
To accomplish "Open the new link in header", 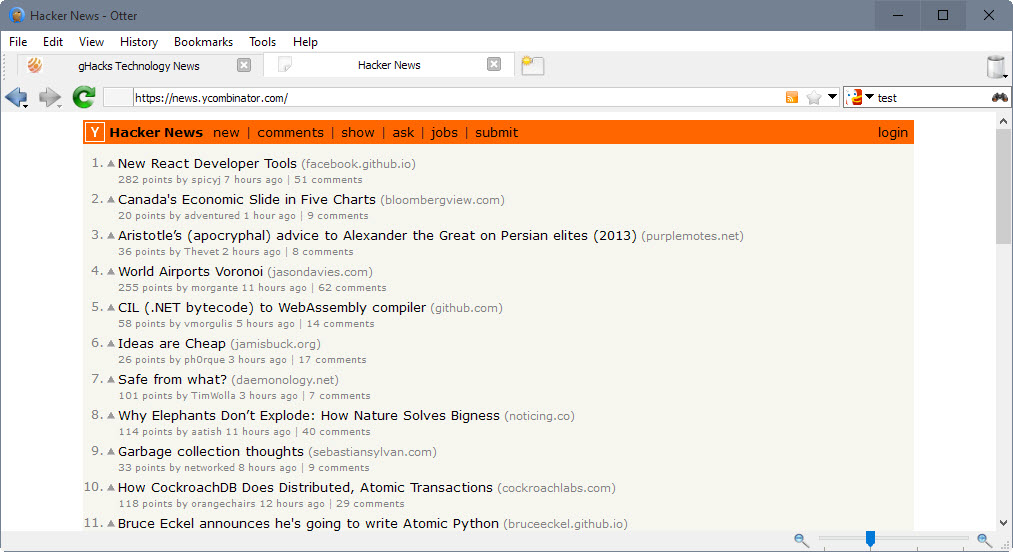I will 226,133.
